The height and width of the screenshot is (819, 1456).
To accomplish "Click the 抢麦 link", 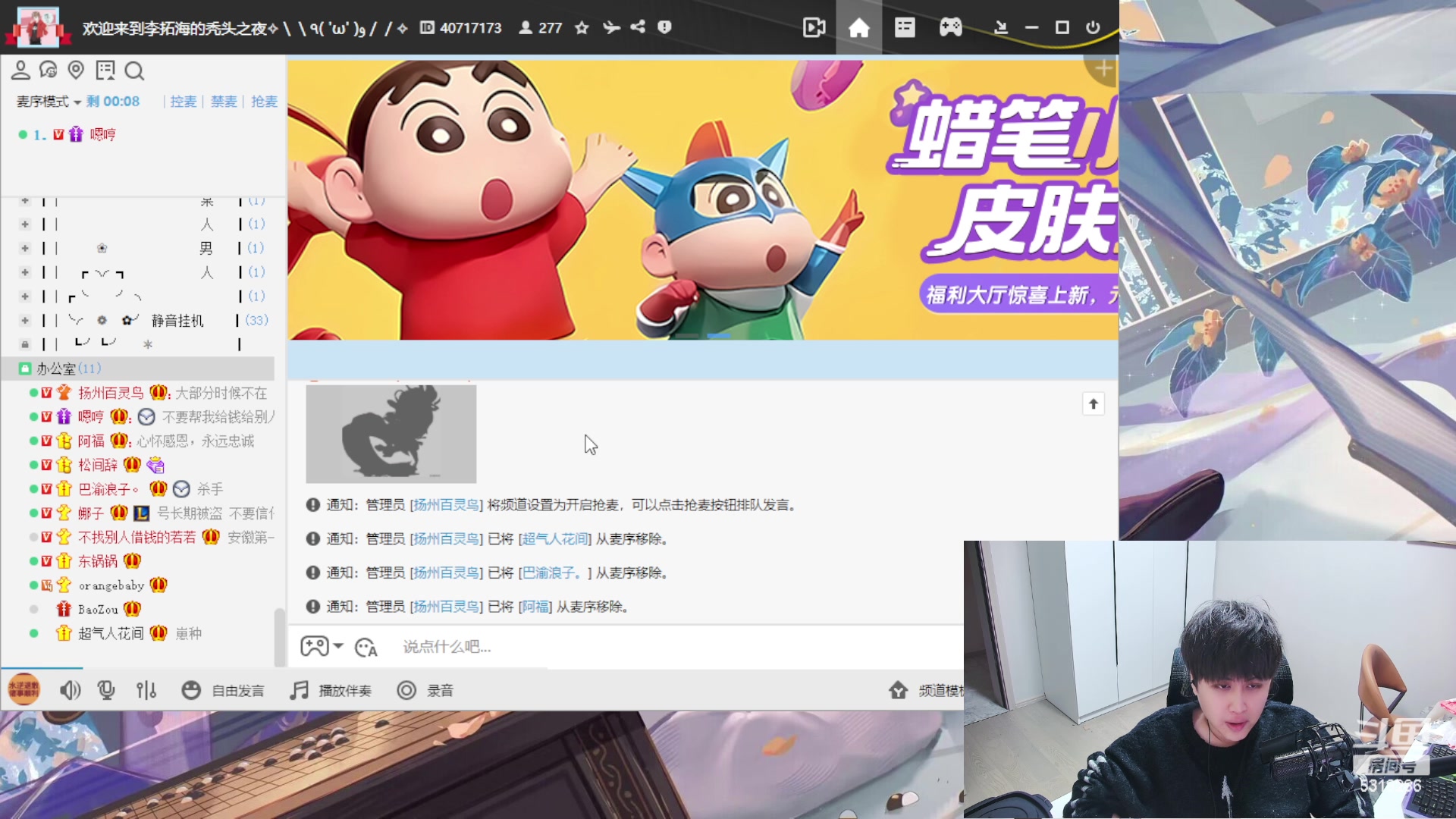I will coord(264,102).
